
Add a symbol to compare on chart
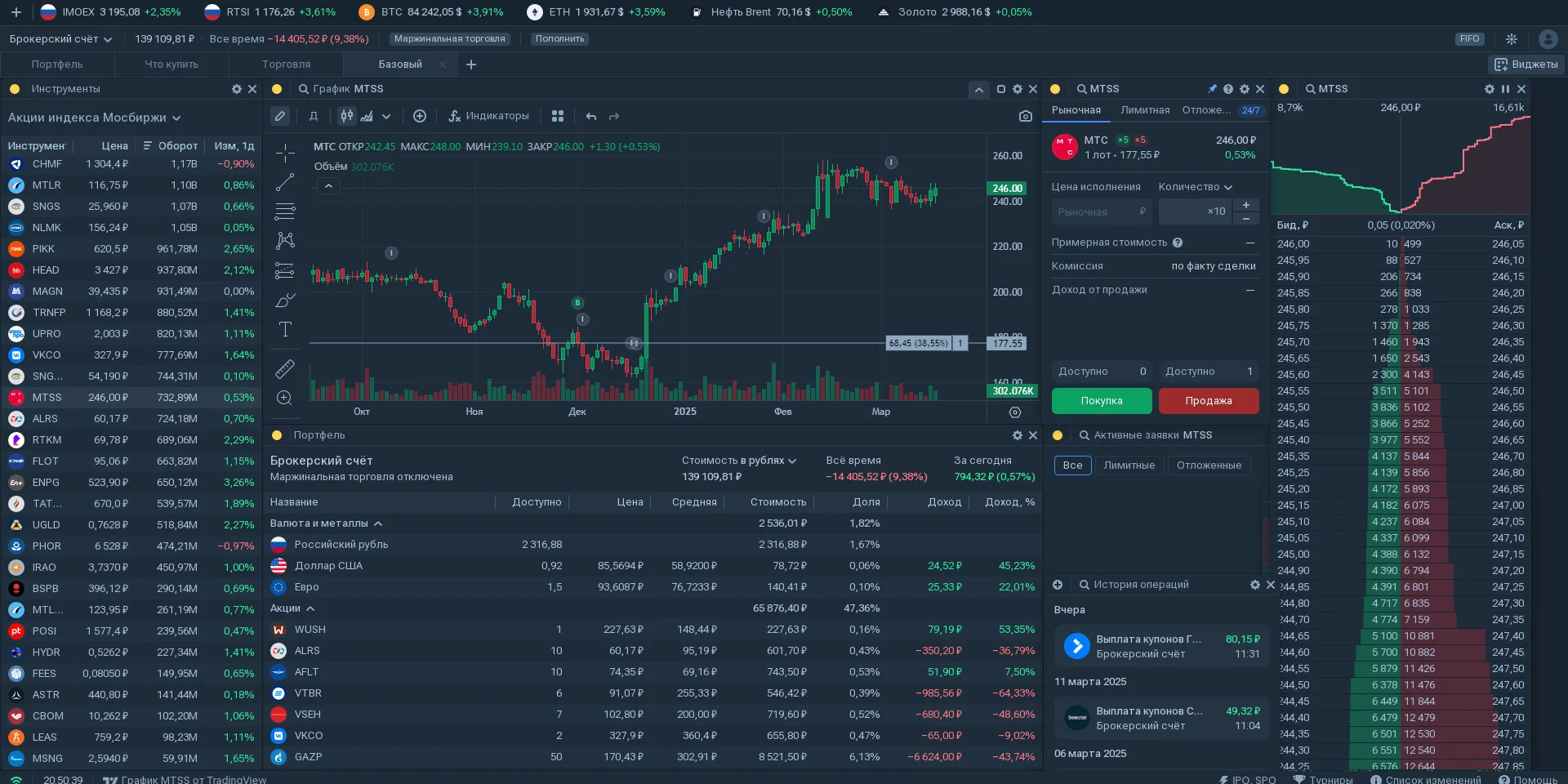pos(420,117)
